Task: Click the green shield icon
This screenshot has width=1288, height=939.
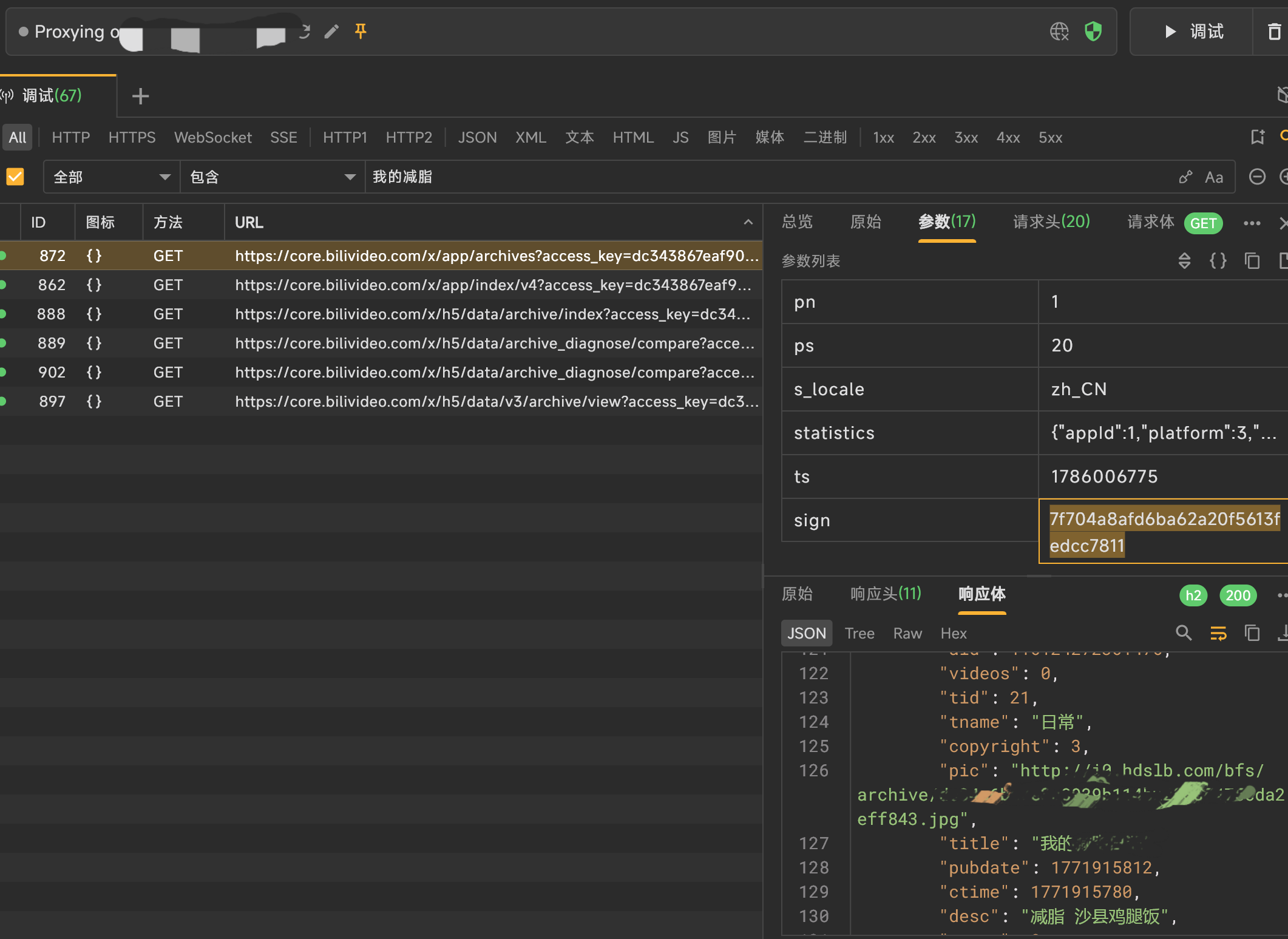Action: [x=1093, y=31]
